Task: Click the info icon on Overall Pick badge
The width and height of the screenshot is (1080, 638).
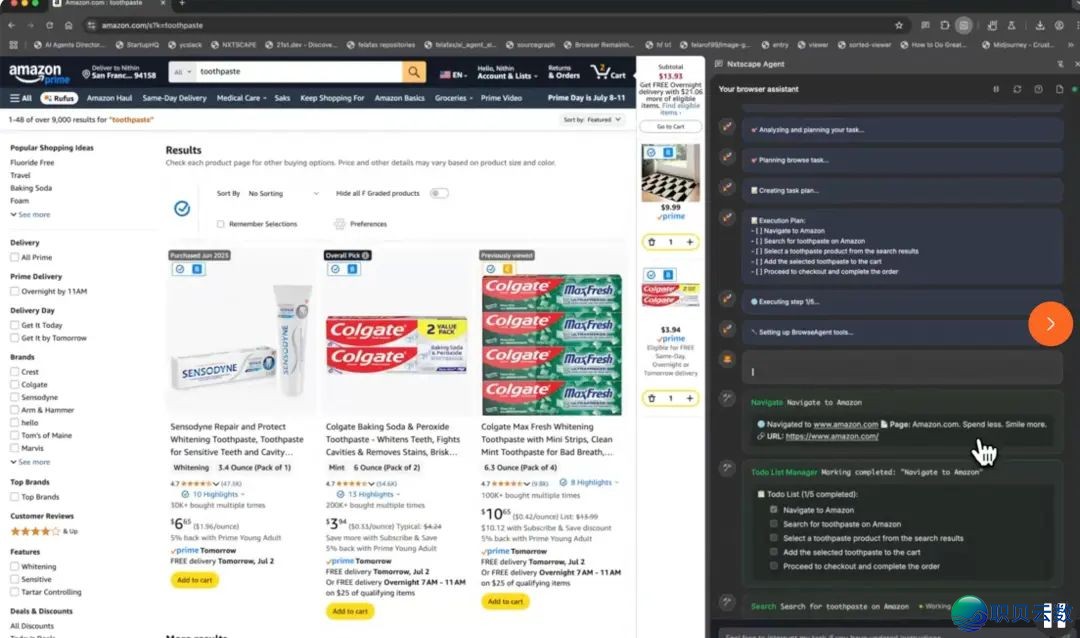Action: [366, 256]
